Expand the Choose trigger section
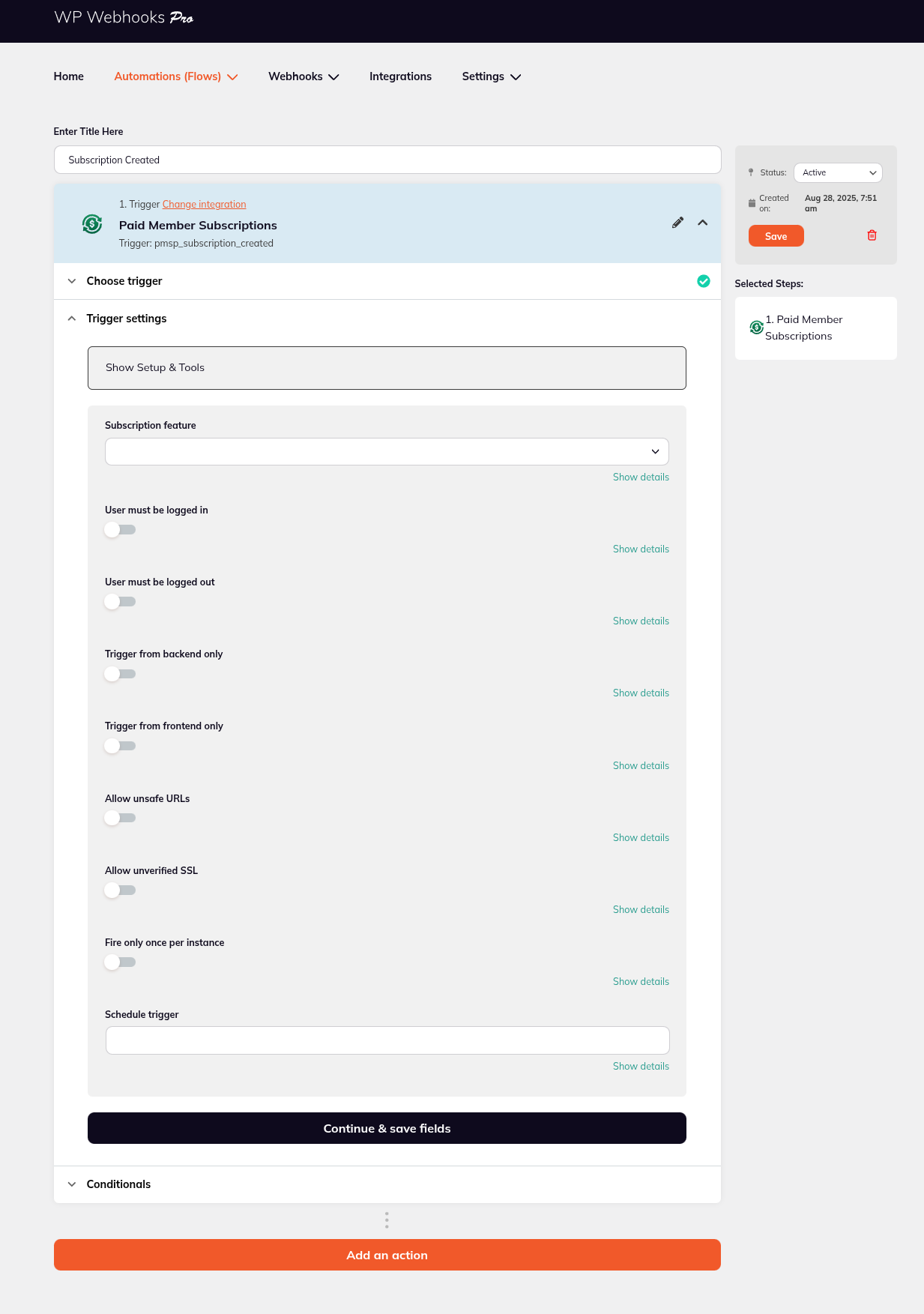 (387, 281)
